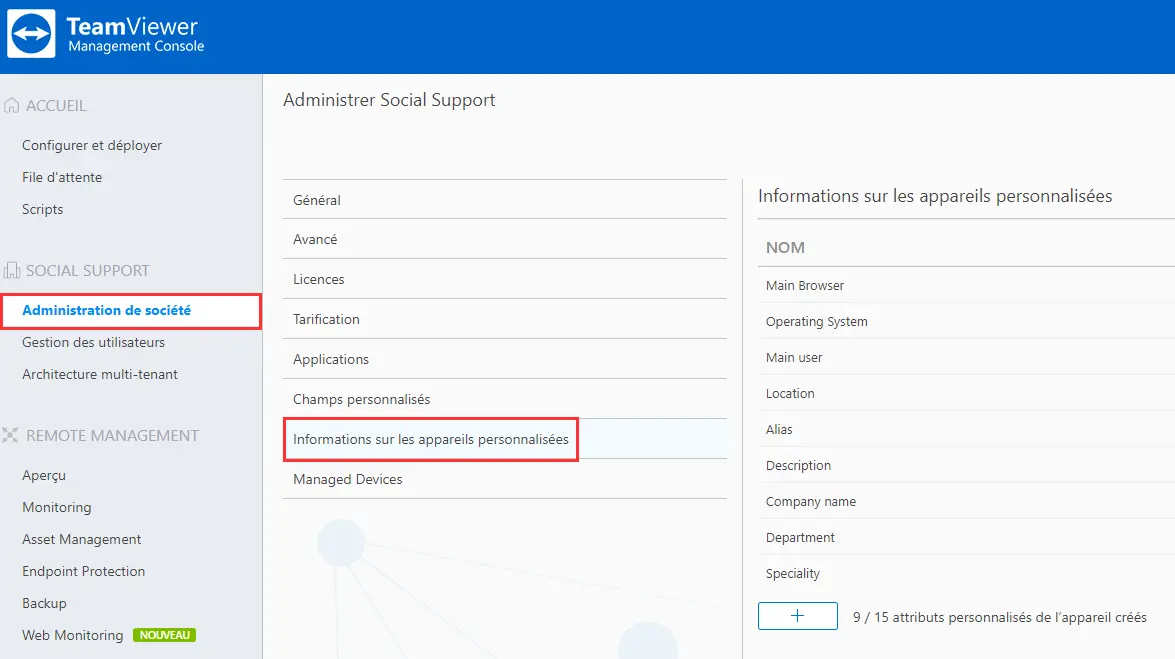Open Aperçu under Remote Management
This screenshot has height=659, width=1175.
[44, 475]
